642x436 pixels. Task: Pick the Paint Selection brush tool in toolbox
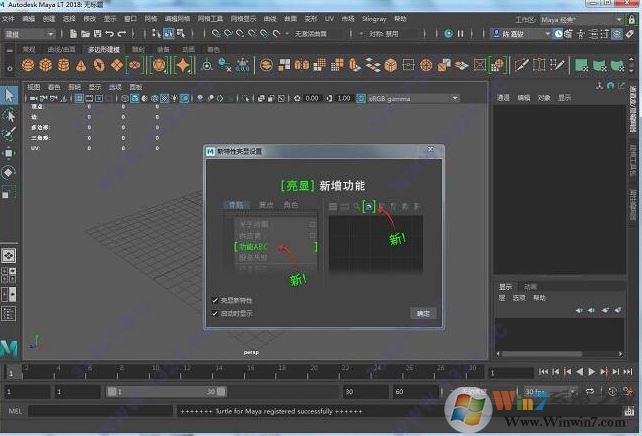pos(9,133)
